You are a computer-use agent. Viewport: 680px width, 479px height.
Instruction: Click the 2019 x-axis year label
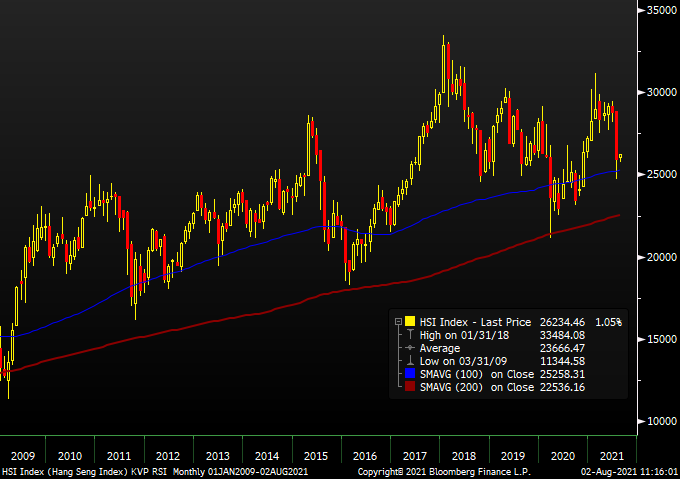point(513,456)
